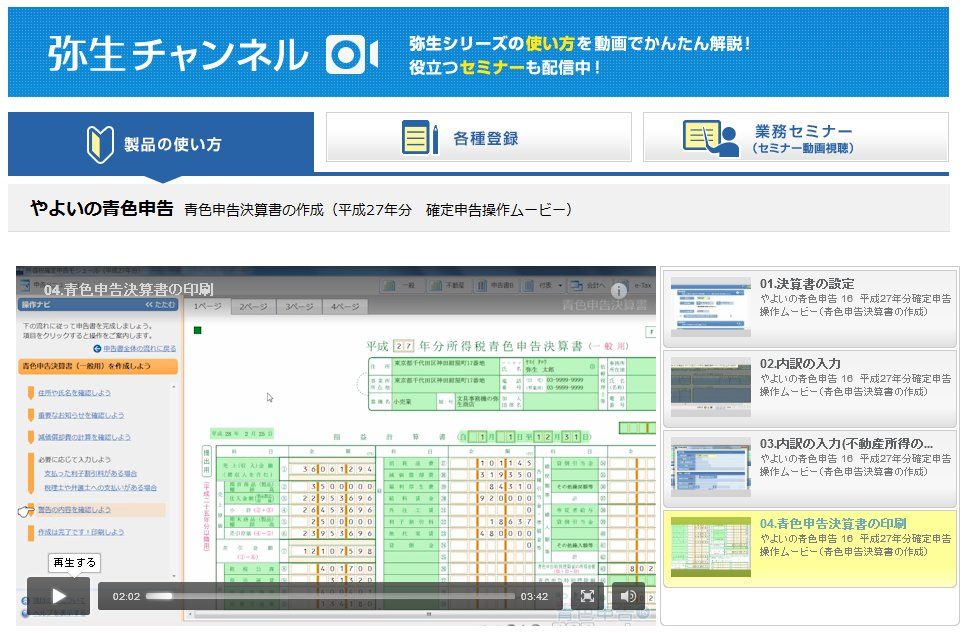The height and width of the screenshot is (633, 971).
Task: Select the 製品の使い方 tab
Action: (x=161, y=144)
